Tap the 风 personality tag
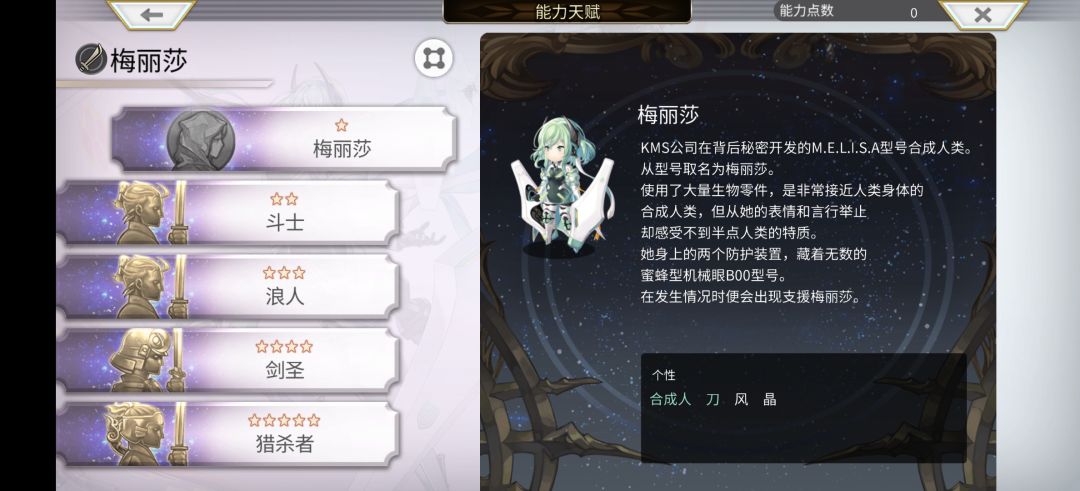 pyautogui.click(x=741, y=399)
